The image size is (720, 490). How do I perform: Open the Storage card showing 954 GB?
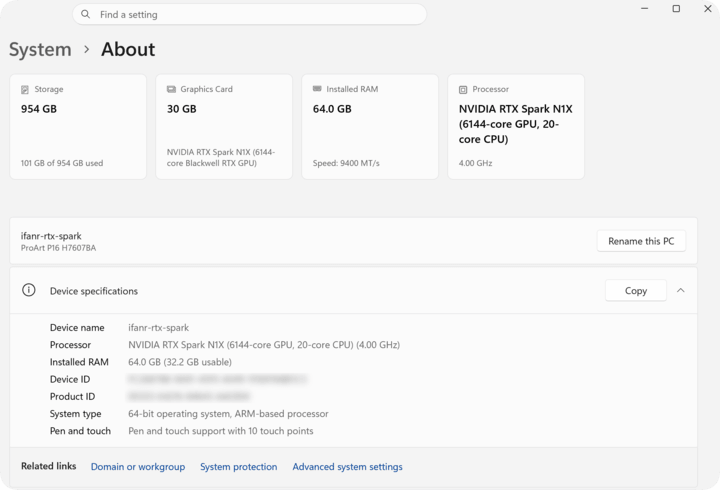pos(78,126)
